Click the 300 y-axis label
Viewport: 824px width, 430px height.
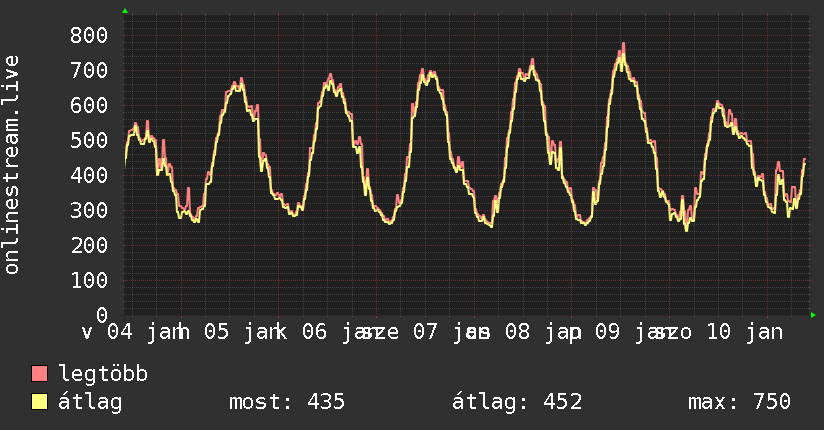[x=89, y=210]
